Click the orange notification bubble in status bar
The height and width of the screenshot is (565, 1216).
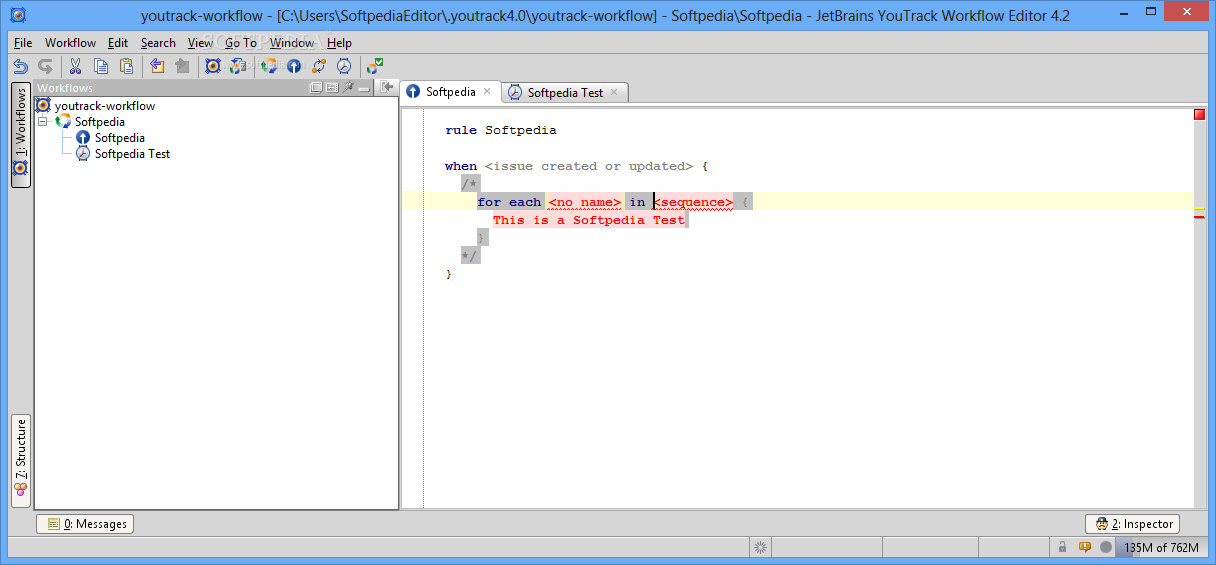(x=1084, y=547)
